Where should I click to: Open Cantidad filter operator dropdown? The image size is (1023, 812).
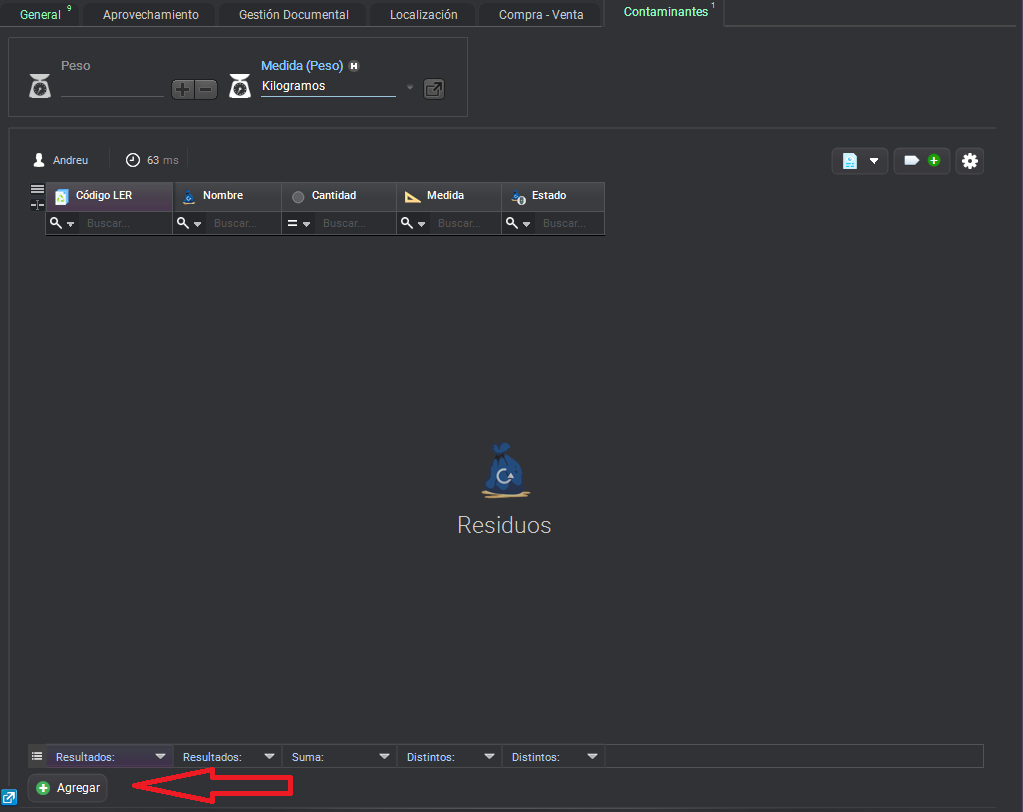pyautogui.click(x=300, y=224)
